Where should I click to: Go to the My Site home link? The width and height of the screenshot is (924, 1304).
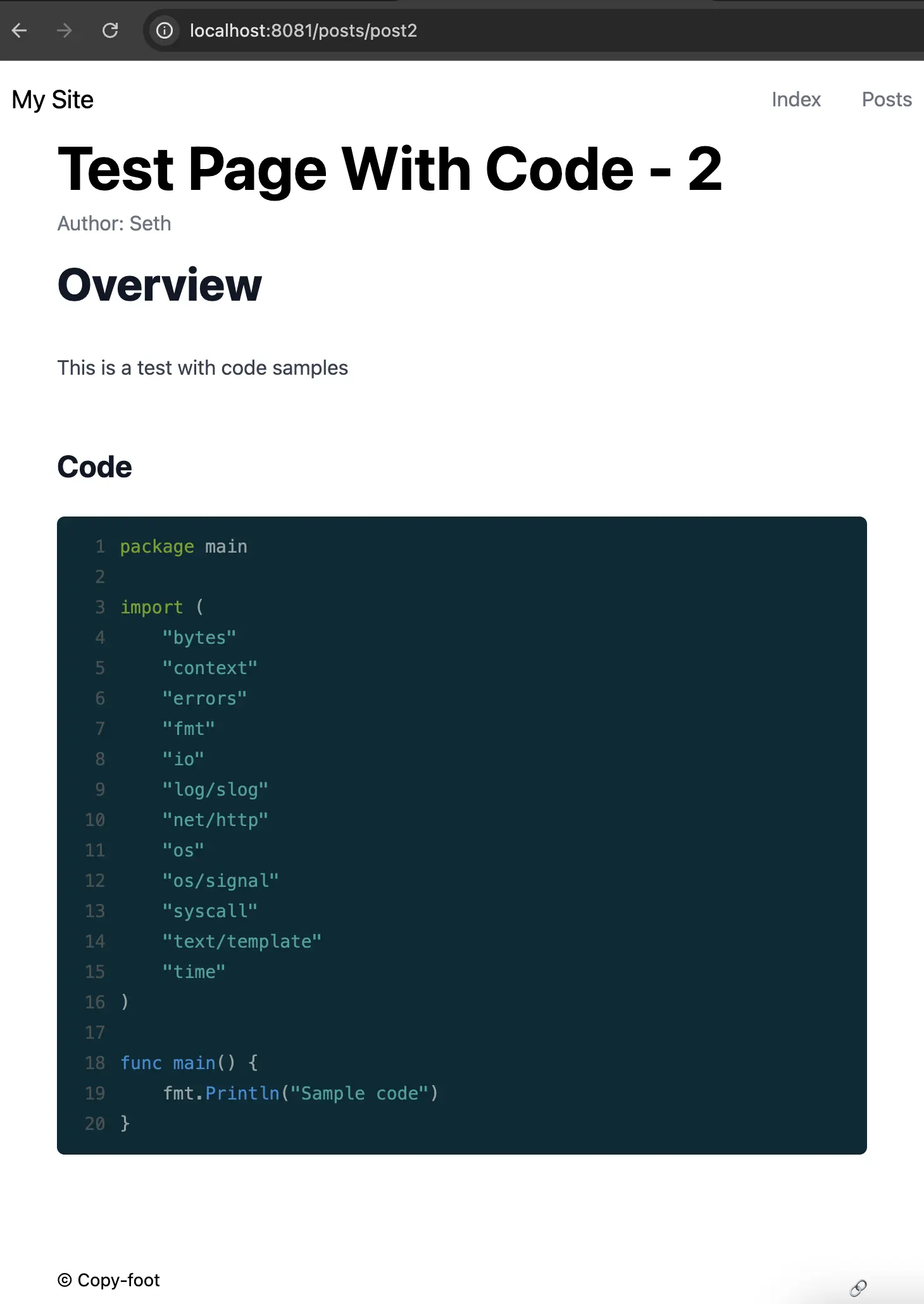pos(53,100)
